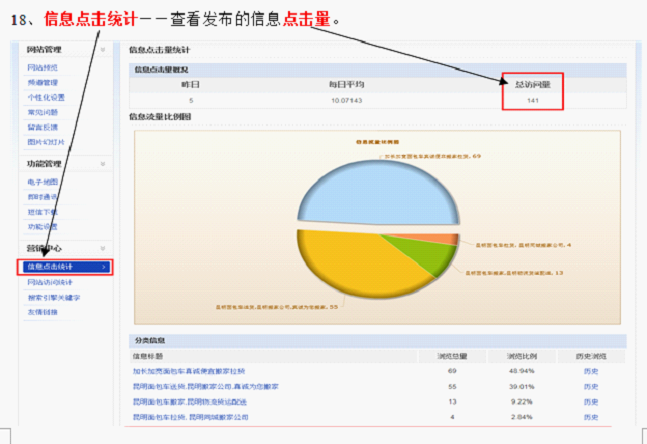Open 友情链接 in the sidebar
Screen dimensions: 647x444
click(x=43, y=312)
